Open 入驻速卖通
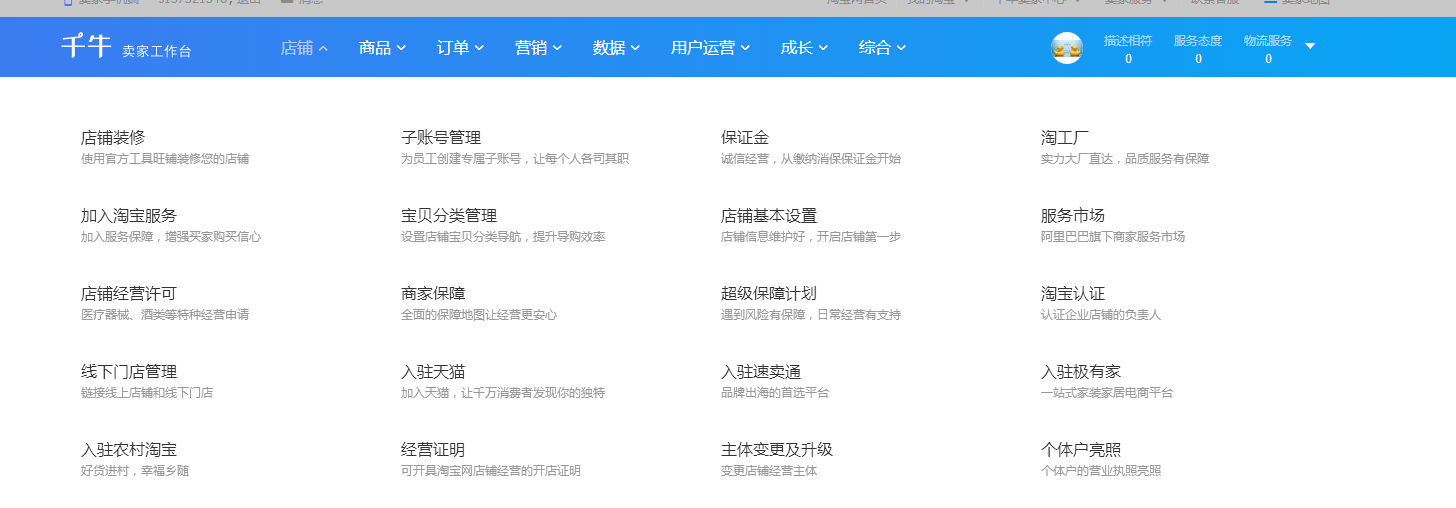The width and height of the screenshot is (1456, 508). click(x=761, y=371)
